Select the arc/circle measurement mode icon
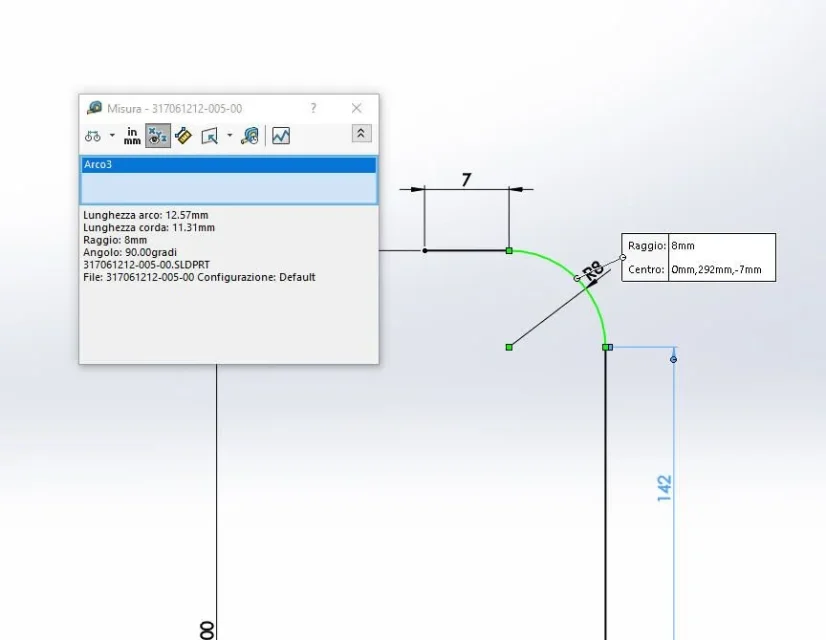Screen dimensions: 826x640 (93, 136)
